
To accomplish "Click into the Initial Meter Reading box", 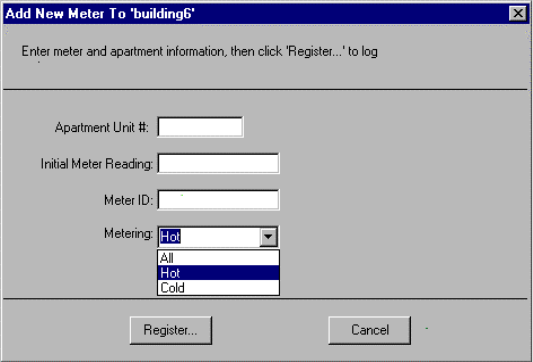I will click(x=218, y=163).
